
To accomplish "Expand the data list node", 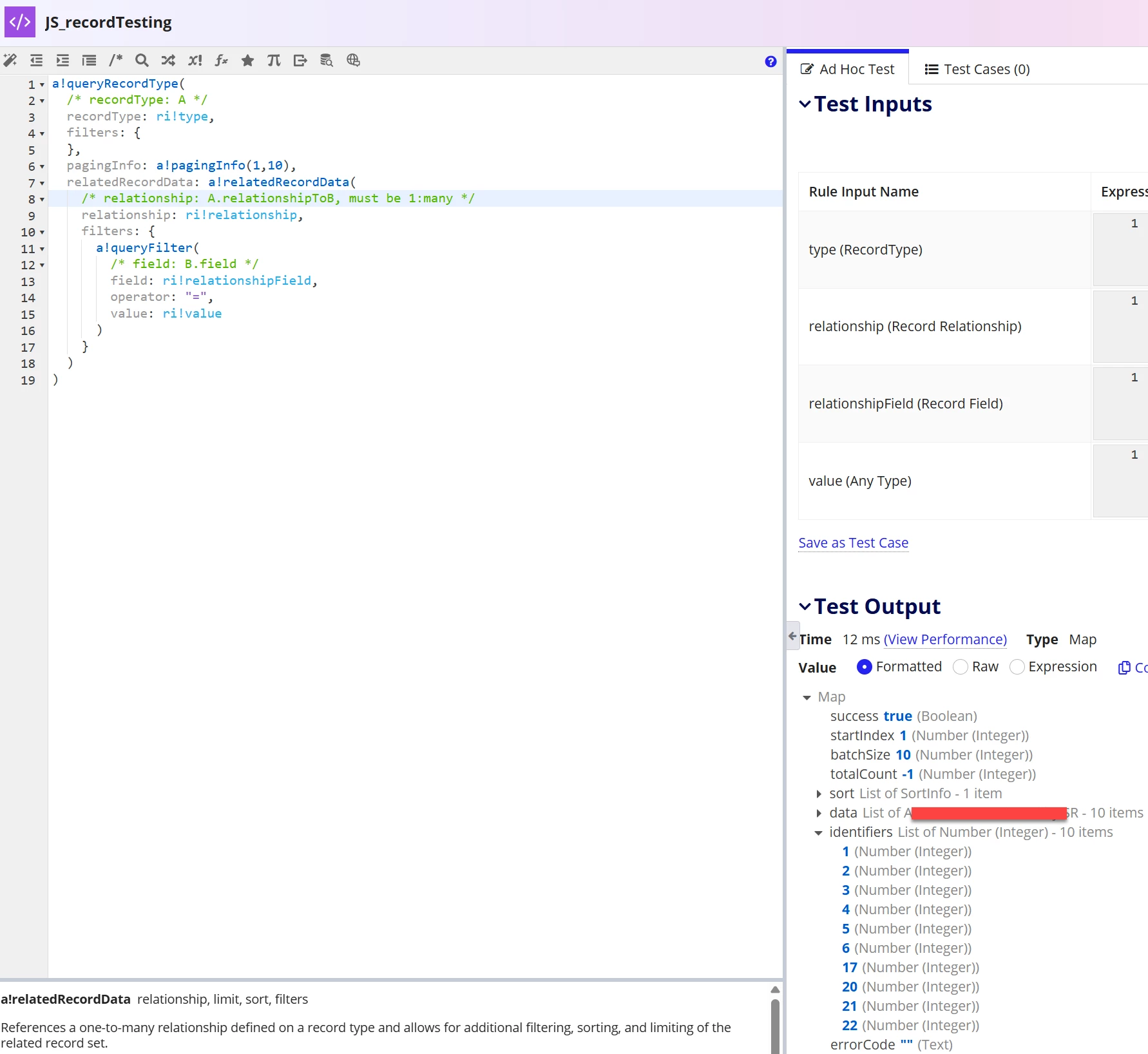I will pos(819,813).
